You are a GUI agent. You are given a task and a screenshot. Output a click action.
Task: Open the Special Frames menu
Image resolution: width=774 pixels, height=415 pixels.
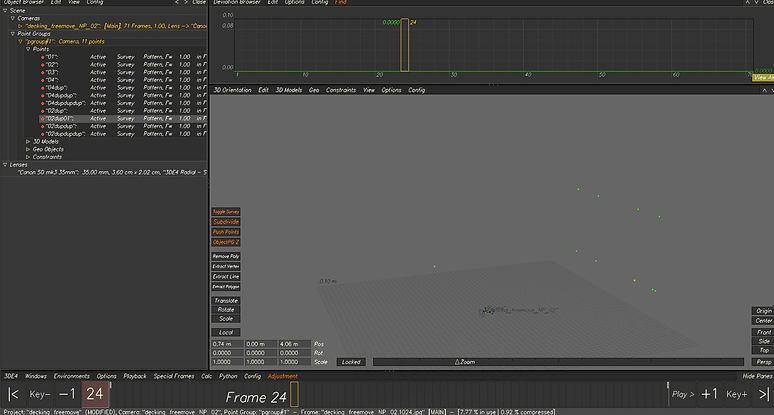click(x=174, y=377)
